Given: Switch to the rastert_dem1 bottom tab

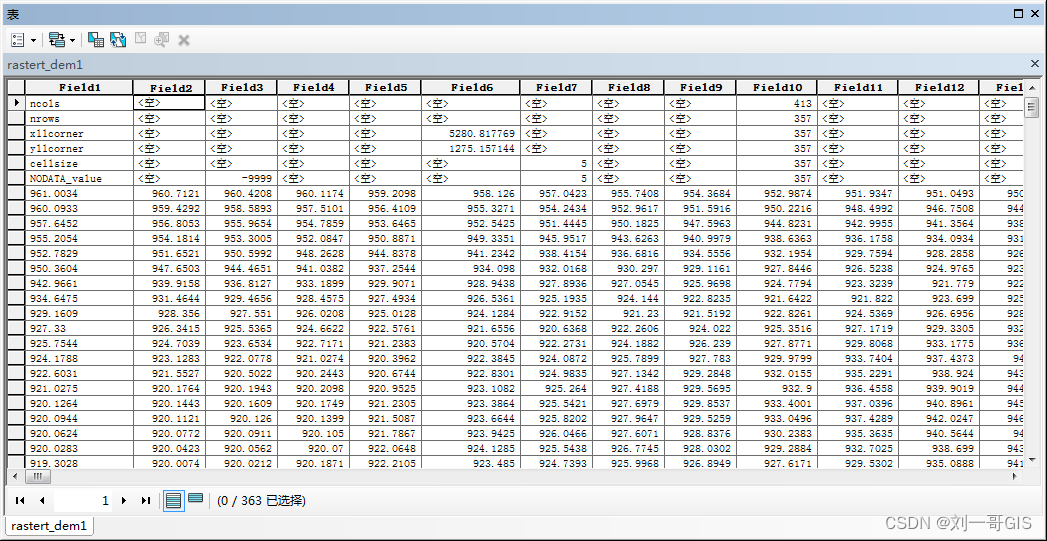Looking at the screenshot, I should pos(49,526).
